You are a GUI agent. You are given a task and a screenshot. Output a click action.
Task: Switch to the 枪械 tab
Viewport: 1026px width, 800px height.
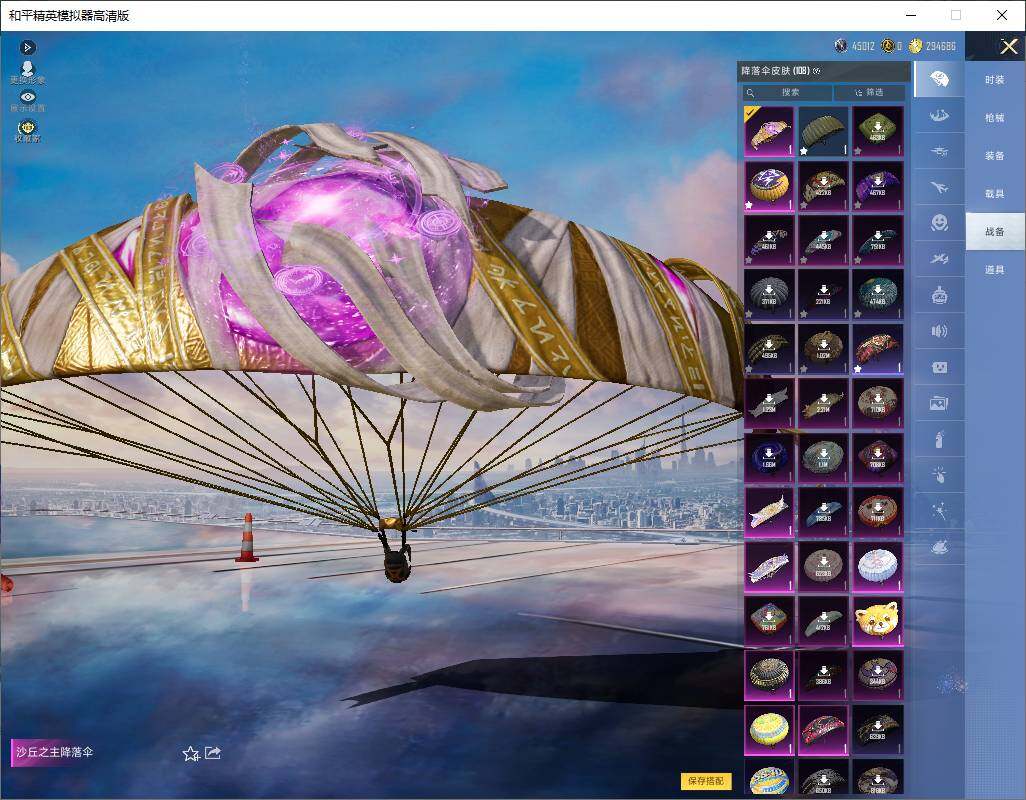[x=995, y=118]
